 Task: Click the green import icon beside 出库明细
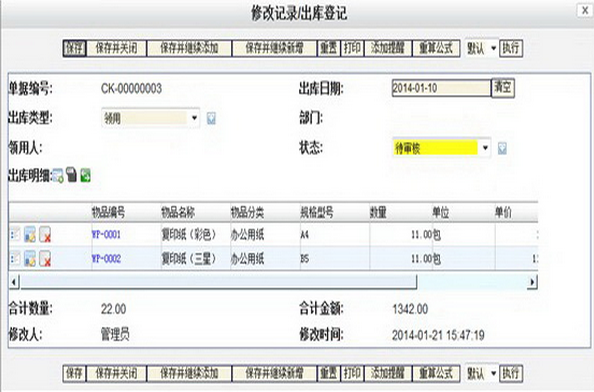click(x=86, y=175)
